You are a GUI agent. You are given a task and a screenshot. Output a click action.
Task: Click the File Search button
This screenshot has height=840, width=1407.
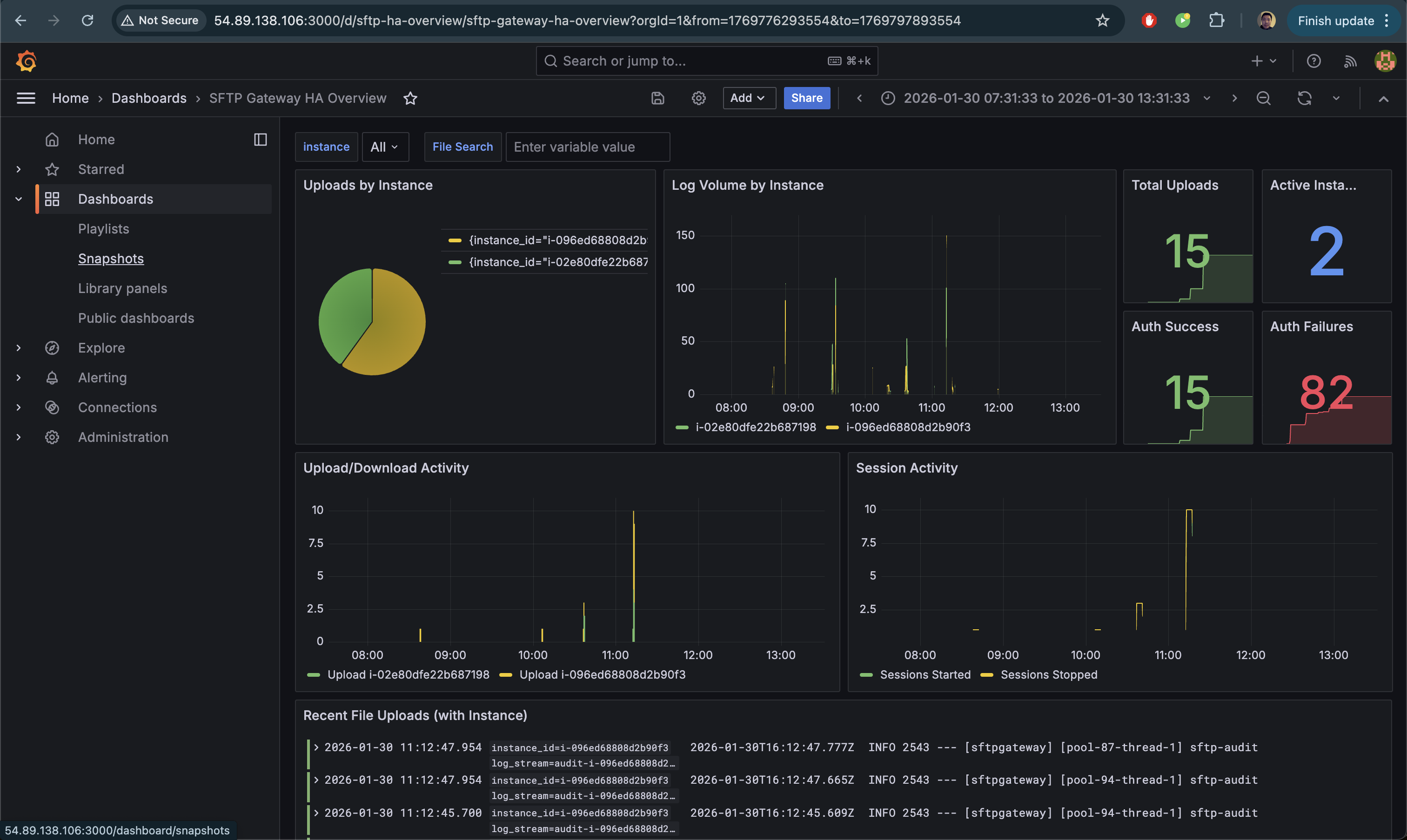coord(462,147)
